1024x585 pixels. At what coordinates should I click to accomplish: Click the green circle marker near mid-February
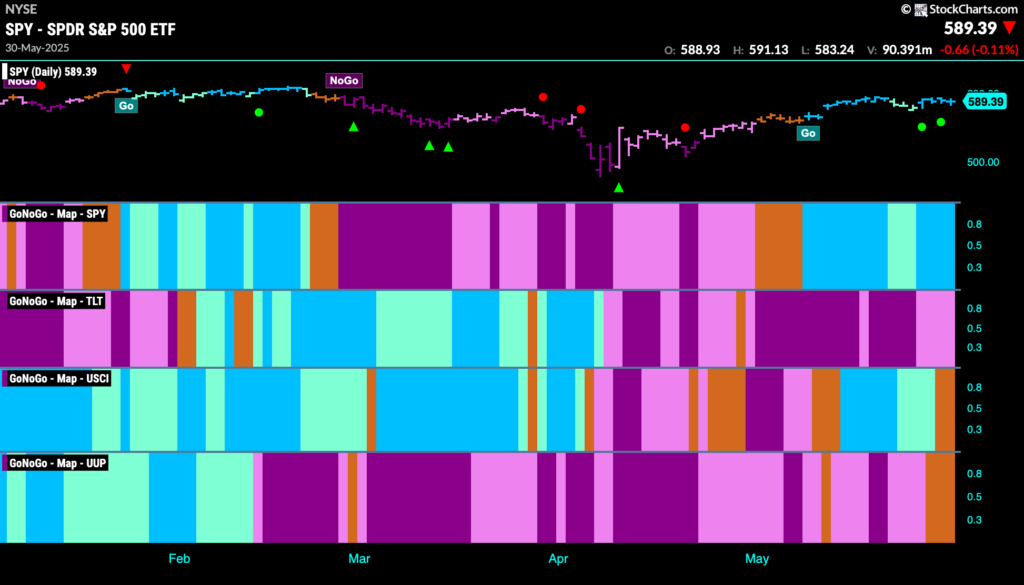point(259,112)
